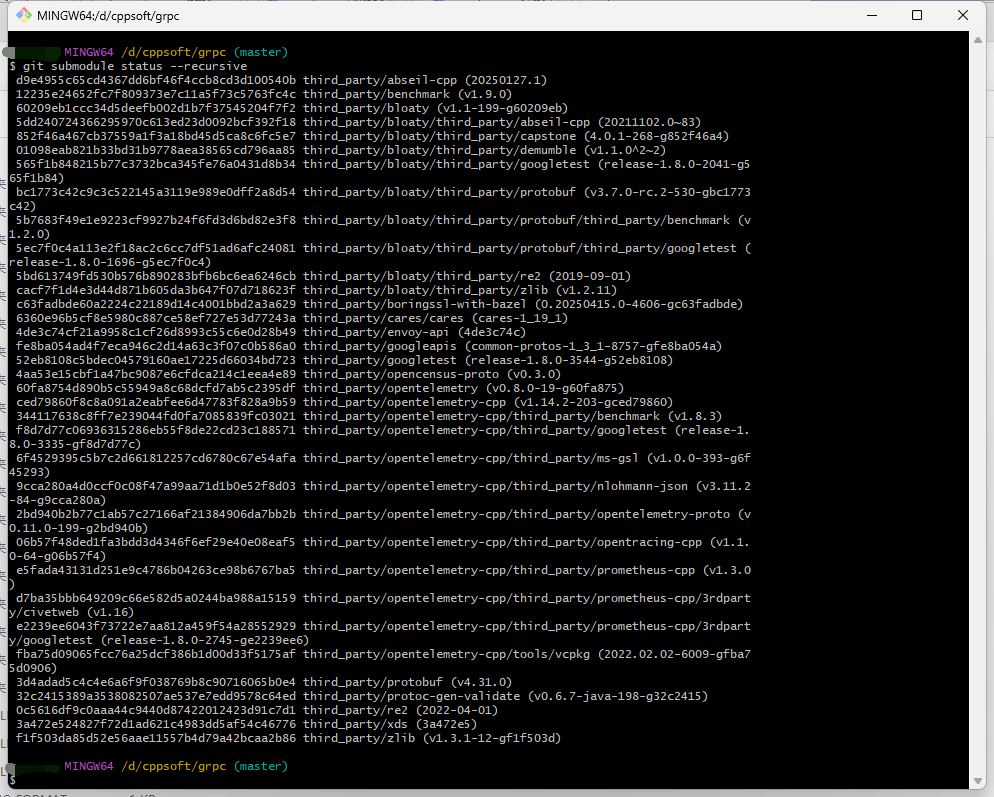Click opentelemetry-cpp/third_party/opentracing-cpp path
Screen dimensions: 994x797
pyautogui.click(x=502, y=541)
